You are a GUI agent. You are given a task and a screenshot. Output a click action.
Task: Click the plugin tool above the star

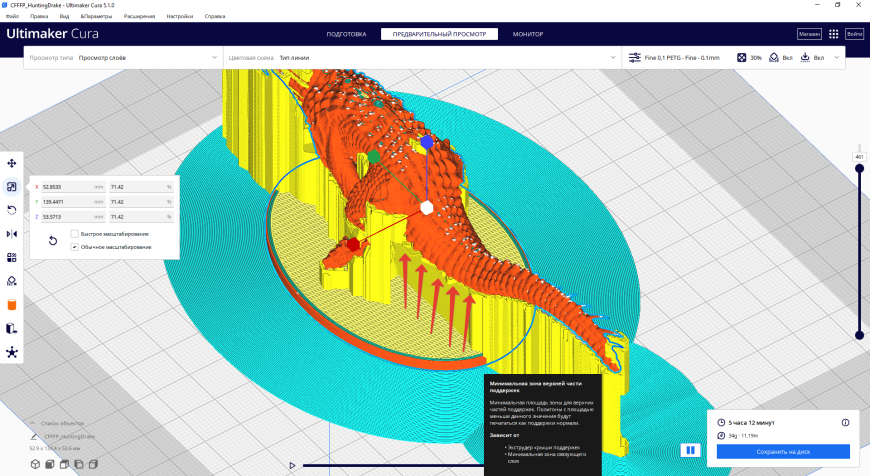point(12,328)
